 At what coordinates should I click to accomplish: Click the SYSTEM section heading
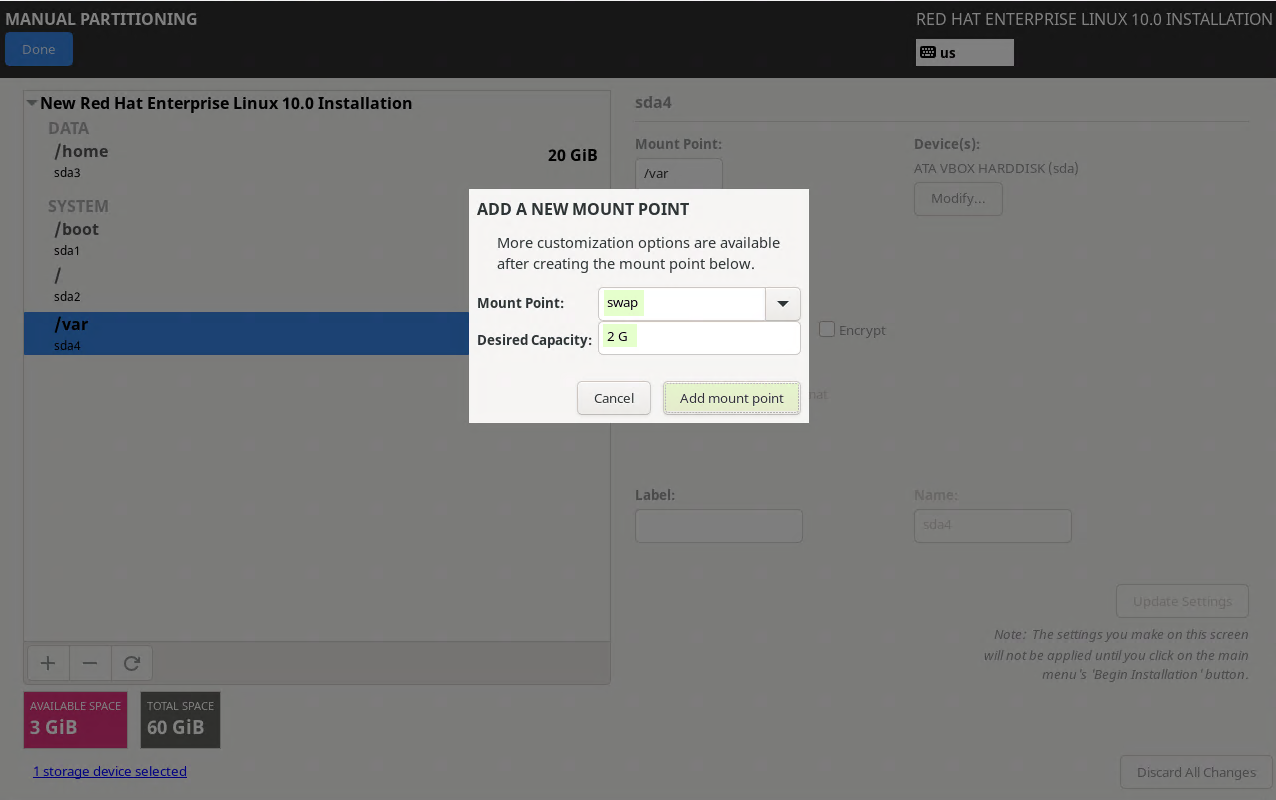coord(78,206)
